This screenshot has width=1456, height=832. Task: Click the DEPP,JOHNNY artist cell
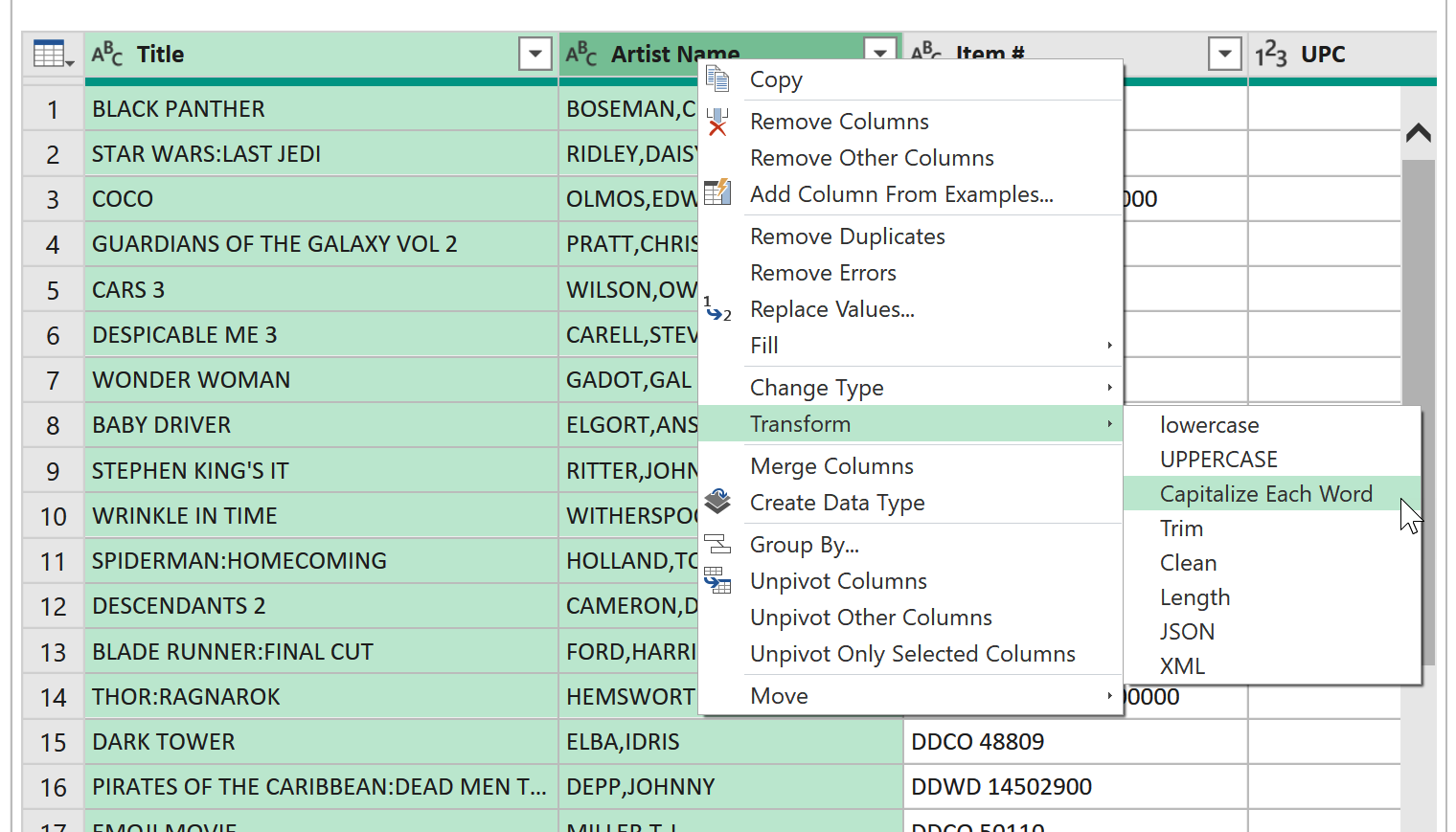pyautogui.click(x=731, y=787)
